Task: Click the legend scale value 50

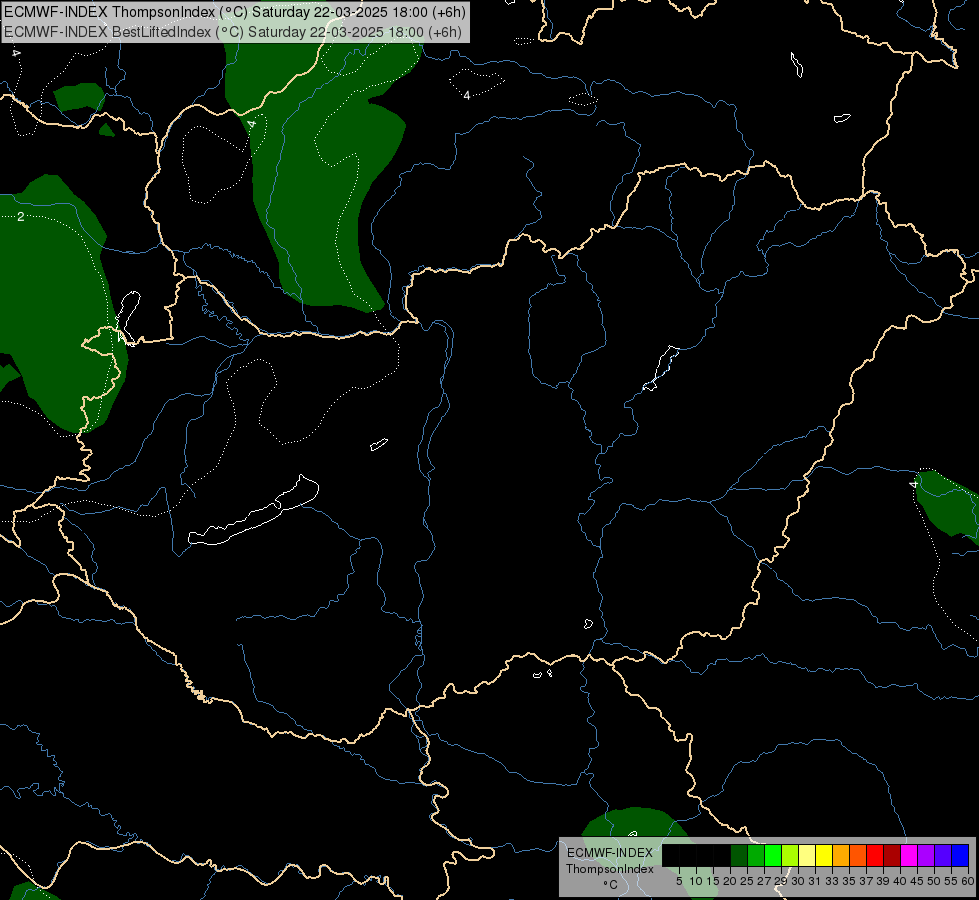Action: click(933, 881)
